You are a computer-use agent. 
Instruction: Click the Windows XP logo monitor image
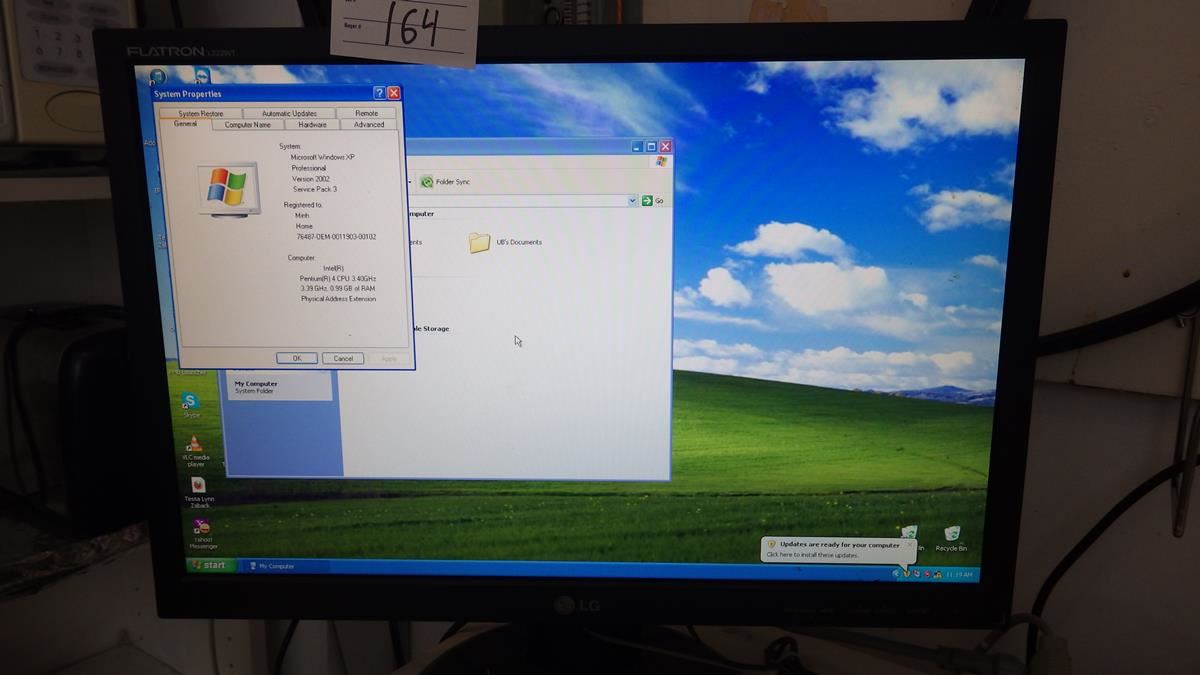coord(229,188)
